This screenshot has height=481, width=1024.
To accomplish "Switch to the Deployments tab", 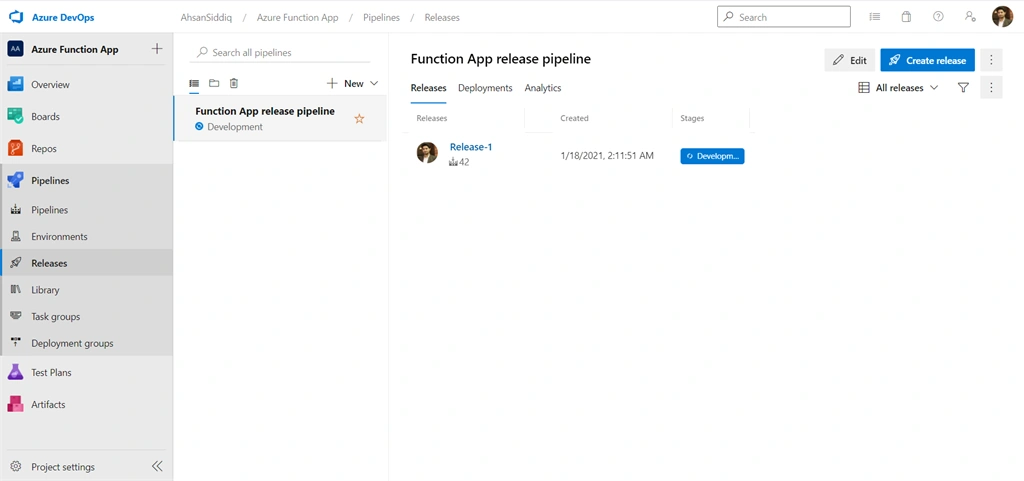I will click(485, 88).
